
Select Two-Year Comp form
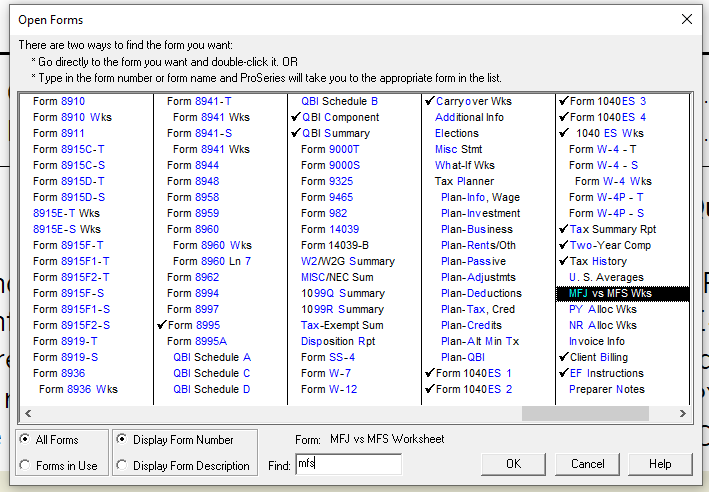(x=610, y=246)
